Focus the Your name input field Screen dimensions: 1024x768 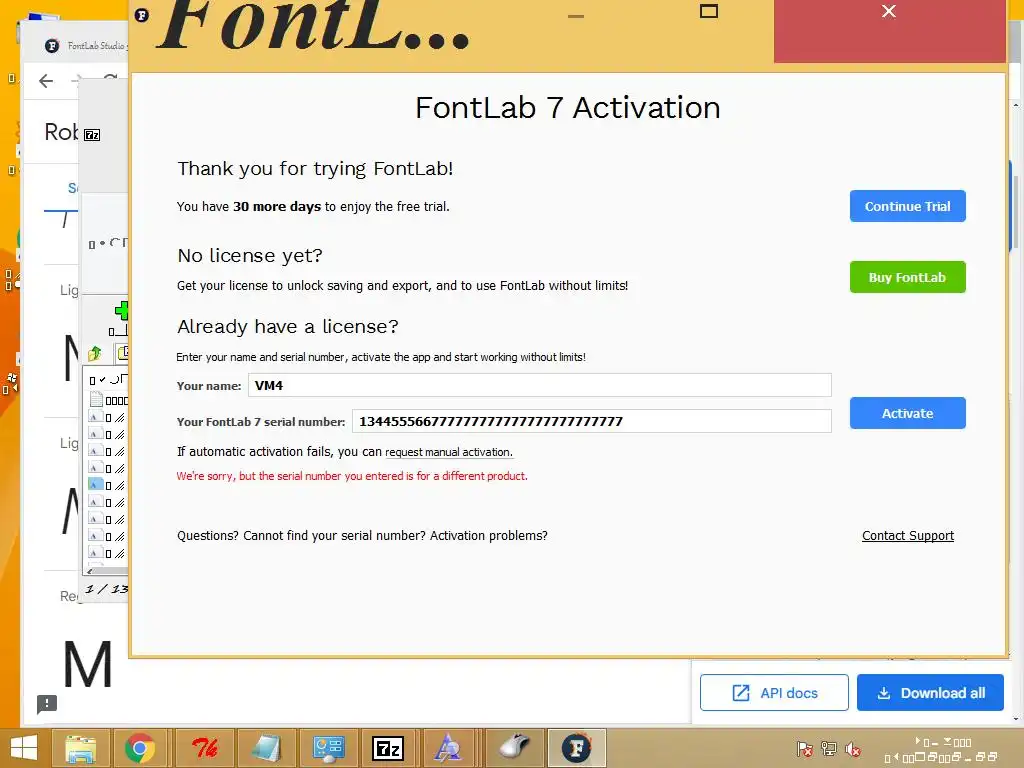(539, 385)
